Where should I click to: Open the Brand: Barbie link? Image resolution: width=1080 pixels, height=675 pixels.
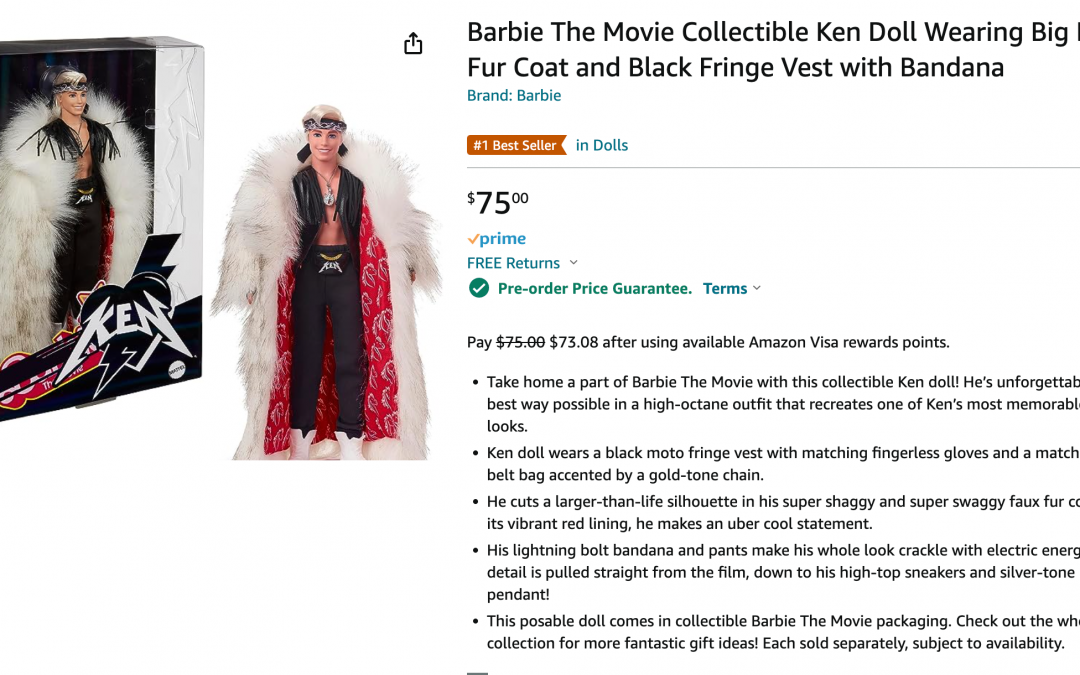tap(514, 96)
